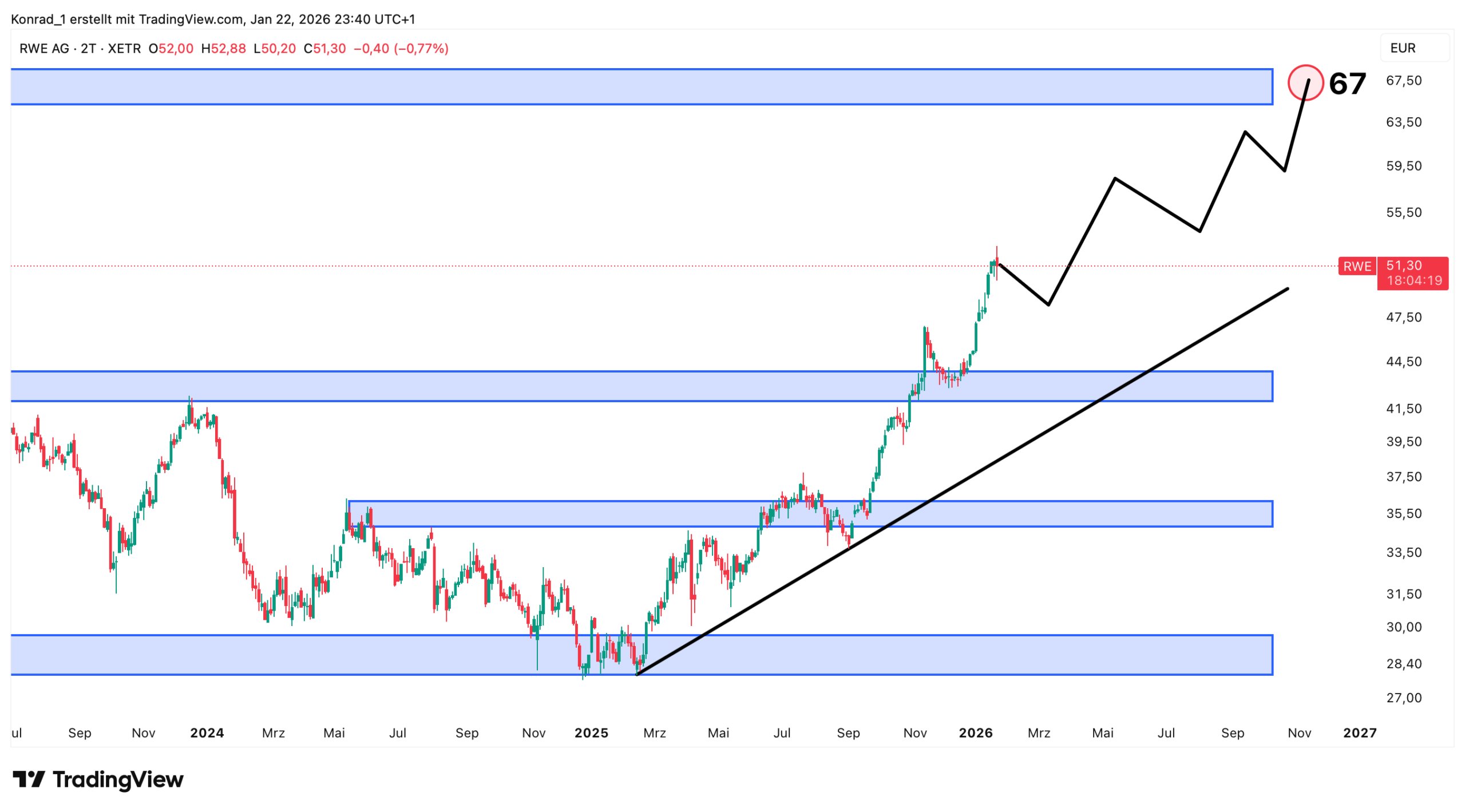Click the TradingView logo icon
This screenshot has height=812, width=1465.
(x=29, y=778)
